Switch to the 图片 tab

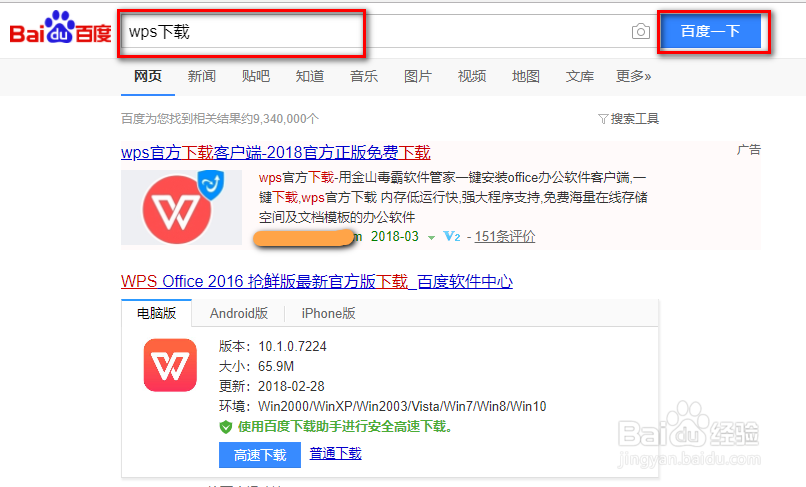coord(418,77)
